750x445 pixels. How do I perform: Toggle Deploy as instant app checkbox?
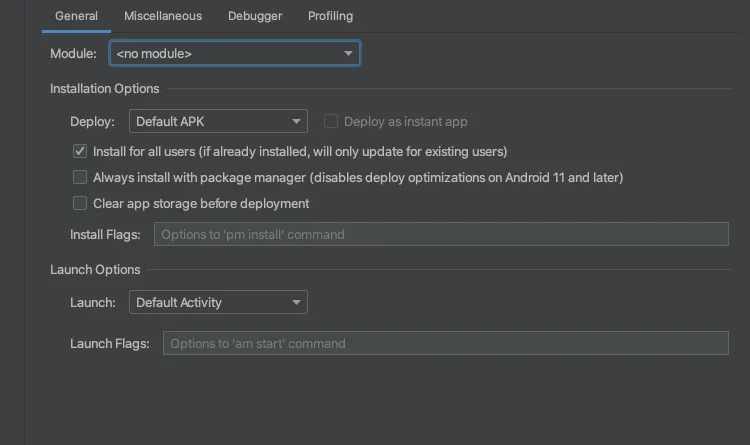pos(331,122)
